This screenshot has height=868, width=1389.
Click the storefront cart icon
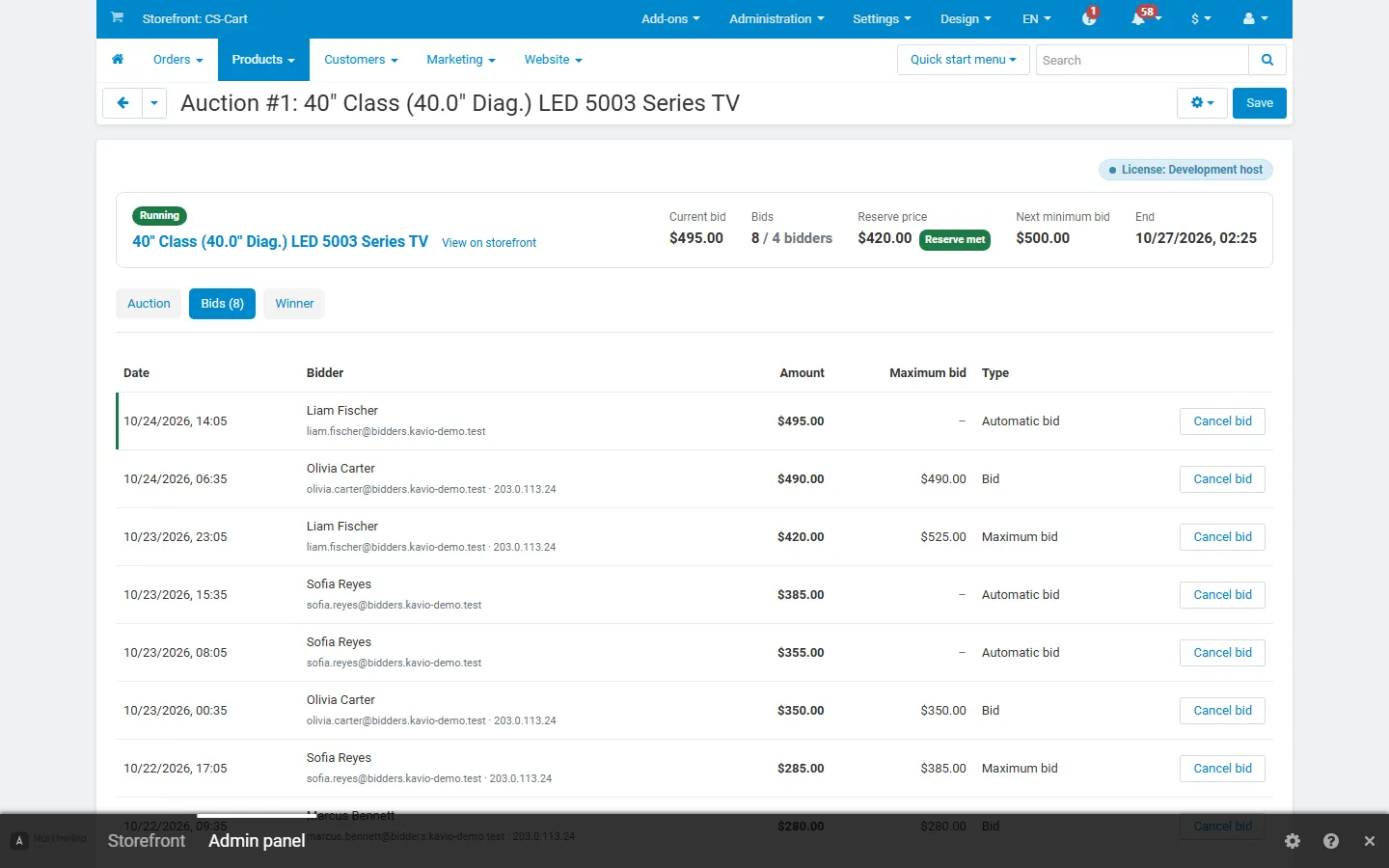[x=117, y=17]
